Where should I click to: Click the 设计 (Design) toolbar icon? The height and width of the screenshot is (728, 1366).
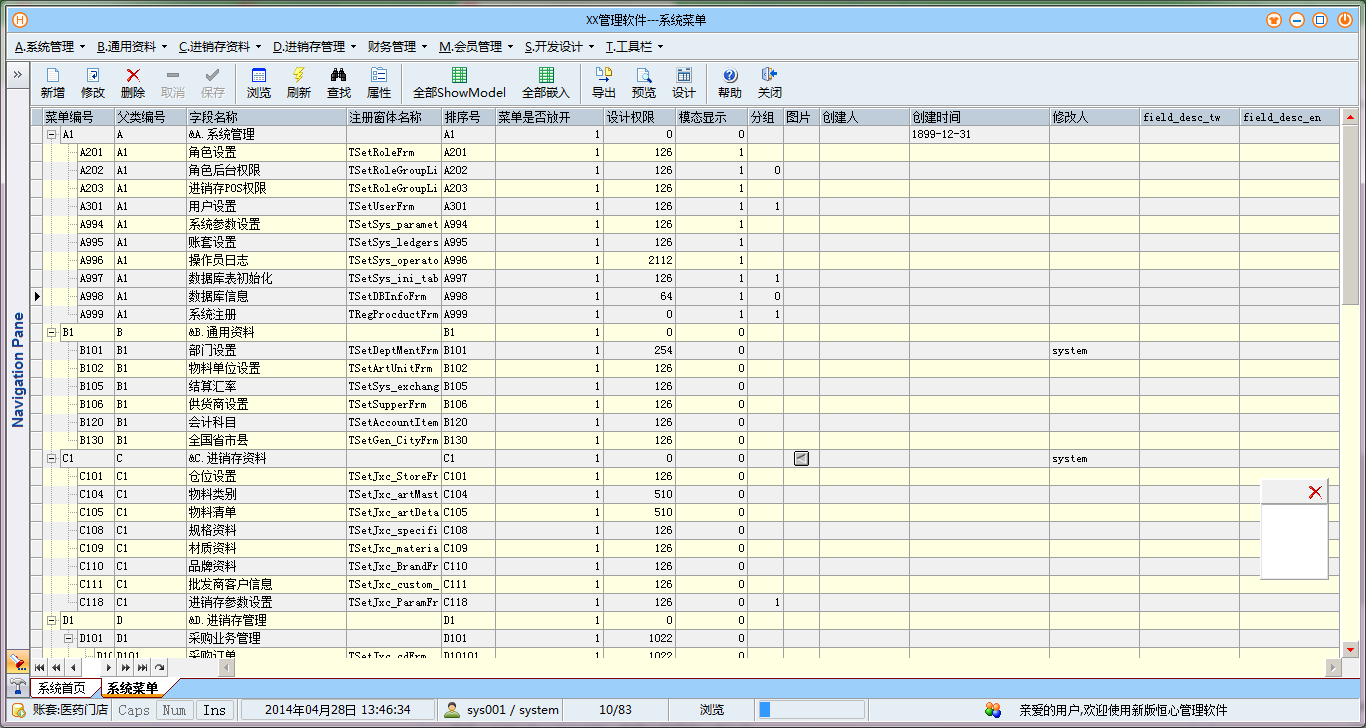point(684,82)
